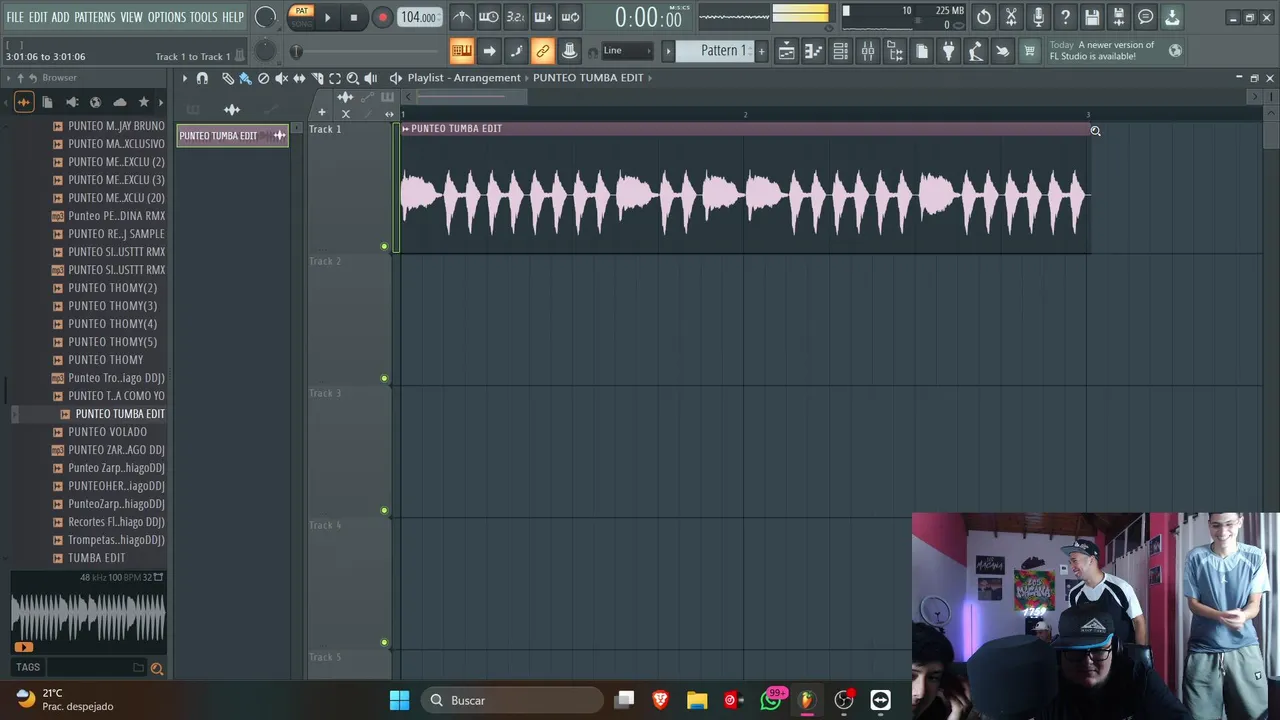Toggle loop recording button
The image size is (1280, 720).
pyautogui.click(x=570, y=17)
